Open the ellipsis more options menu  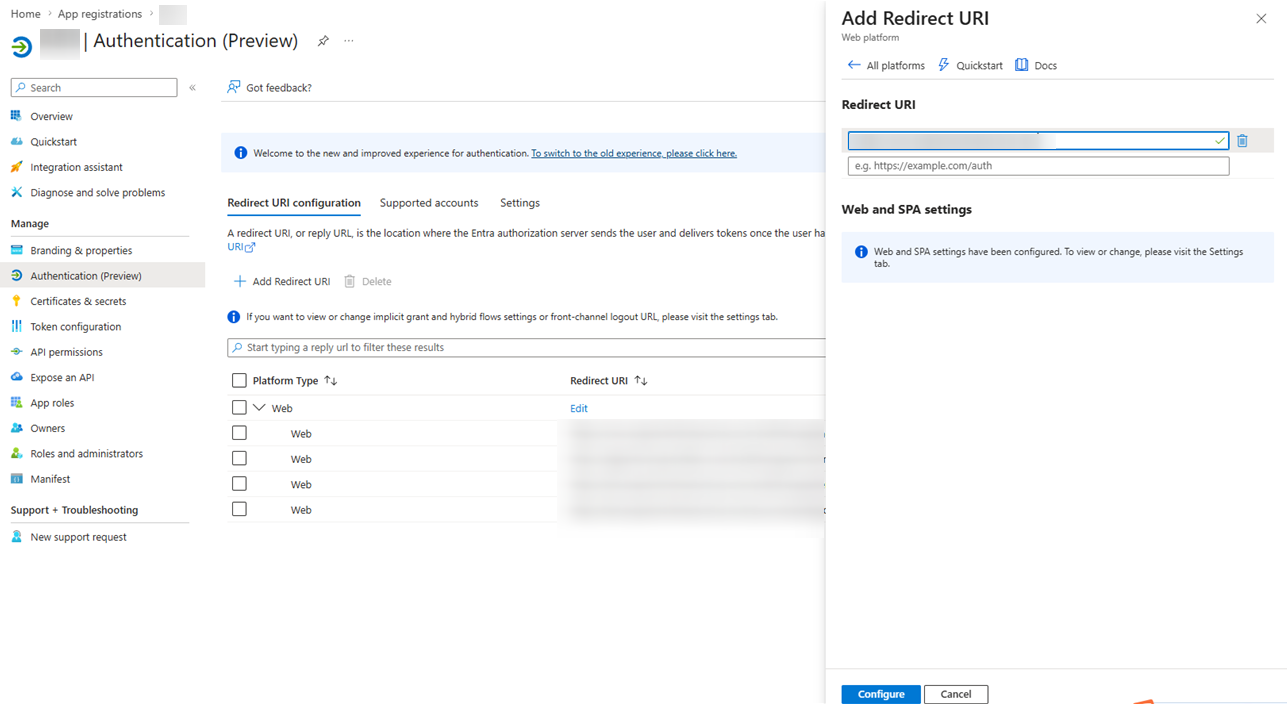(x=348, y=41)
